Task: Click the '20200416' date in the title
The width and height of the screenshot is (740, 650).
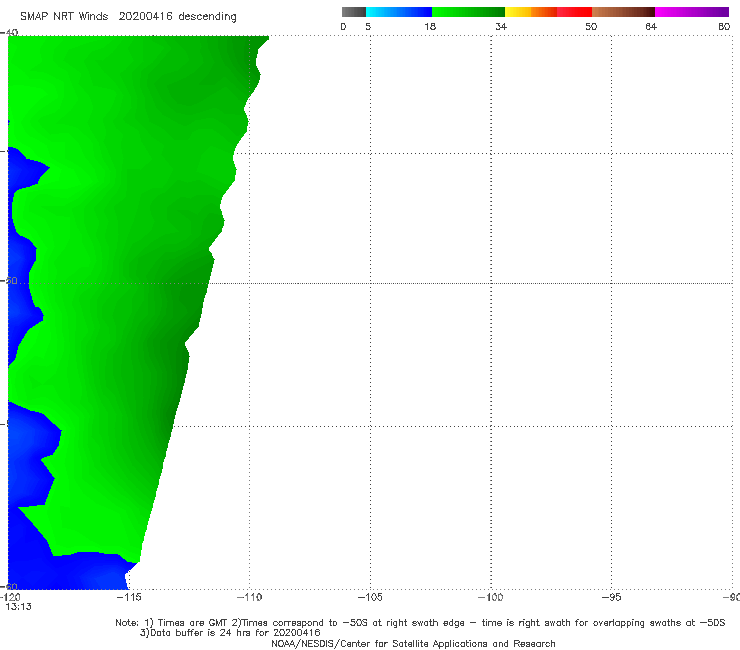Action: pos(145,16)
